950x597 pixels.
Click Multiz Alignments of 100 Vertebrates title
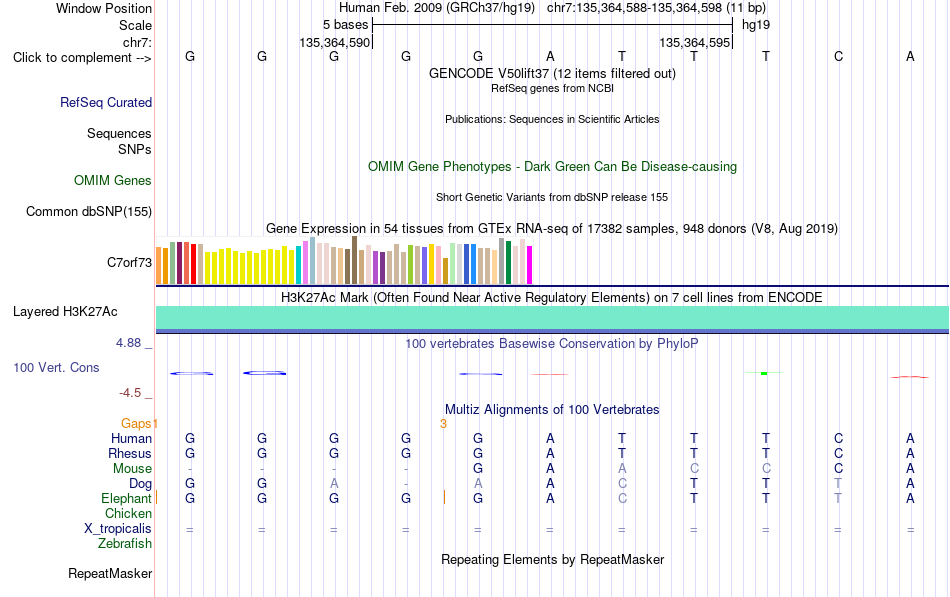[x=552, y=410]
